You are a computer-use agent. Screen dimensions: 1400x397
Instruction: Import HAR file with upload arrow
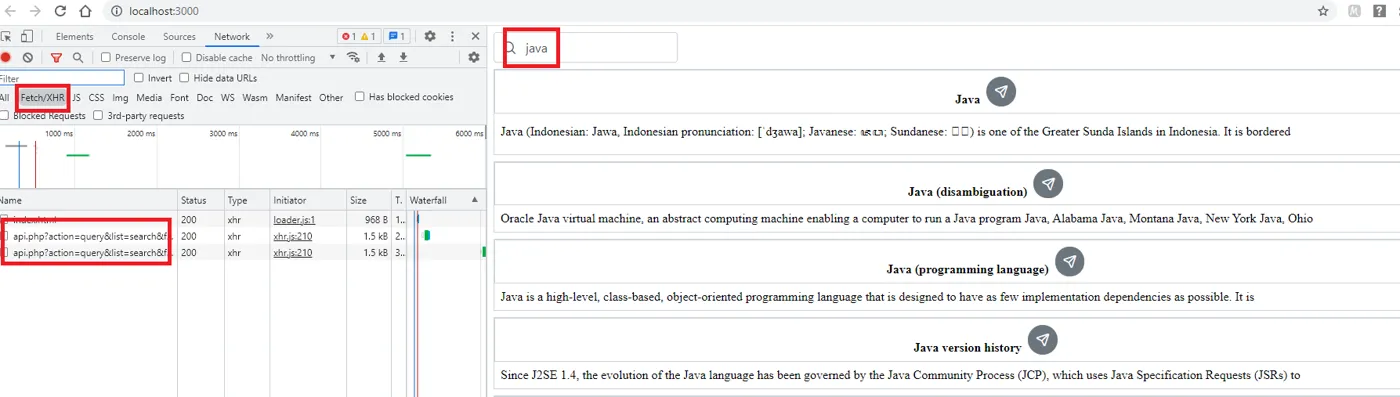[381, 57]
